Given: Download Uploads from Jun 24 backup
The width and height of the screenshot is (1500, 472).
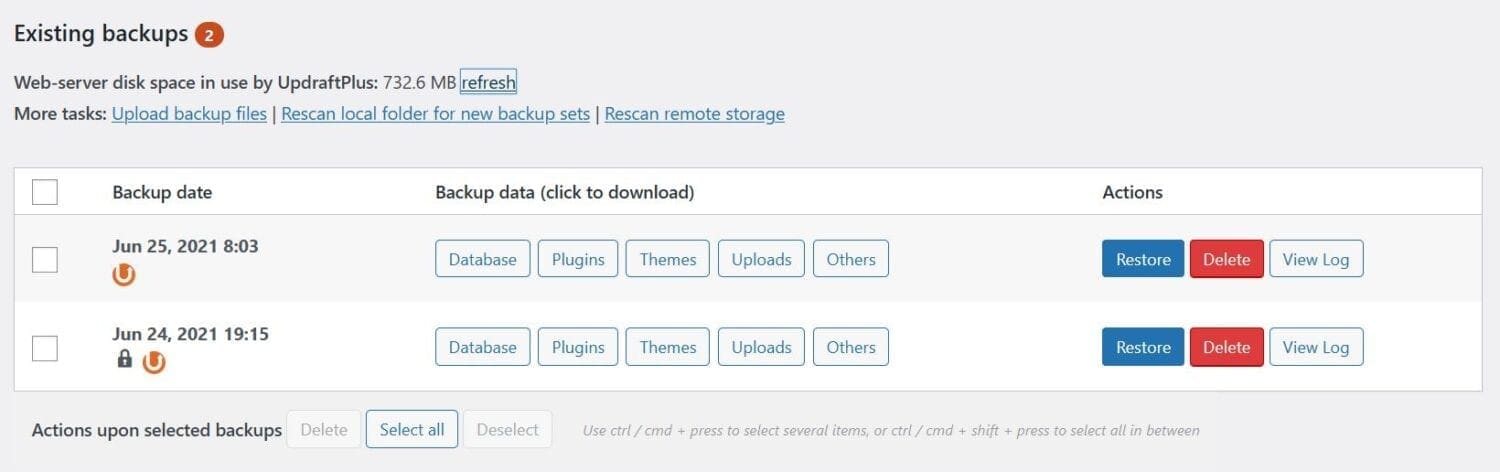Looking at the screenshot, I should pos(761,347).
